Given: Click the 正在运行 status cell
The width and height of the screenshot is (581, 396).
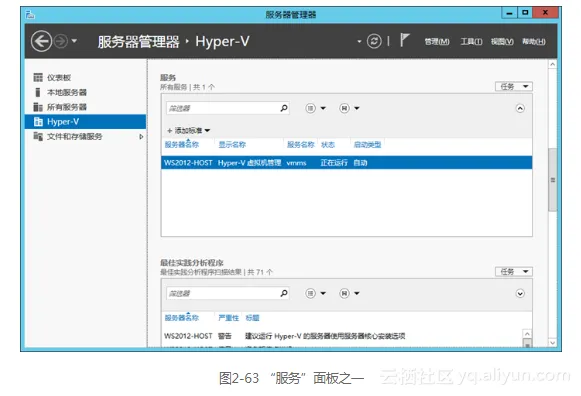Looking at the screenshot, I should pos(334,163).
